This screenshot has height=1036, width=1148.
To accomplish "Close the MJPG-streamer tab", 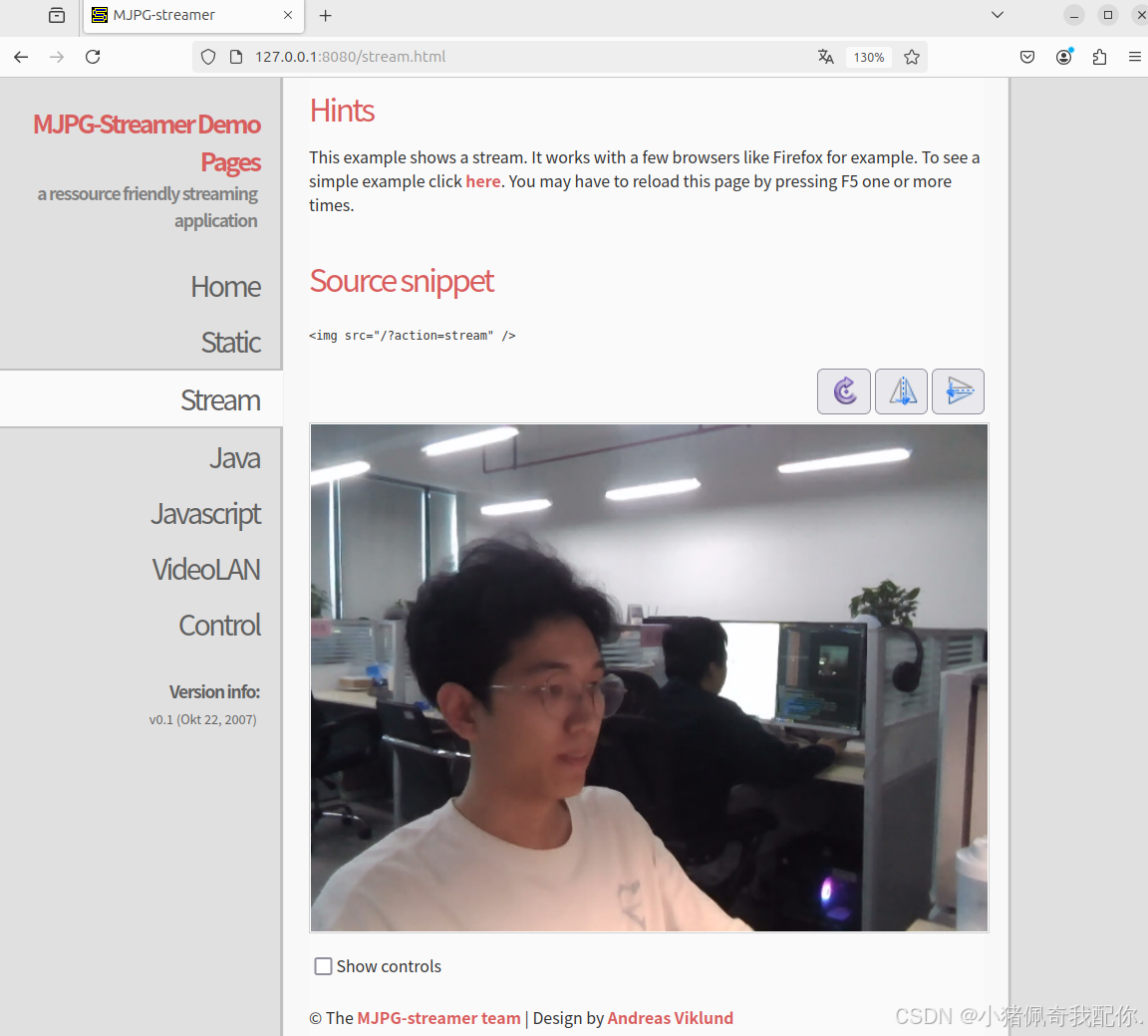I will coord(288,15).
